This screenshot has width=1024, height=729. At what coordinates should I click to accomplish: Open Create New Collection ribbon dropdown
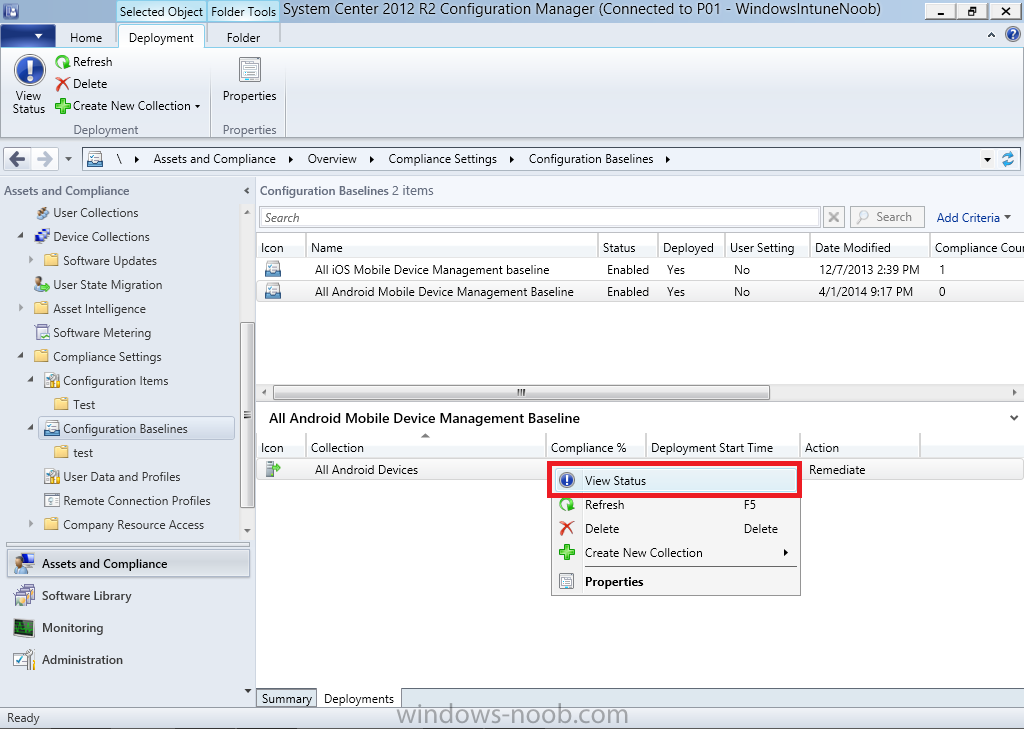(x=128, y=106)
